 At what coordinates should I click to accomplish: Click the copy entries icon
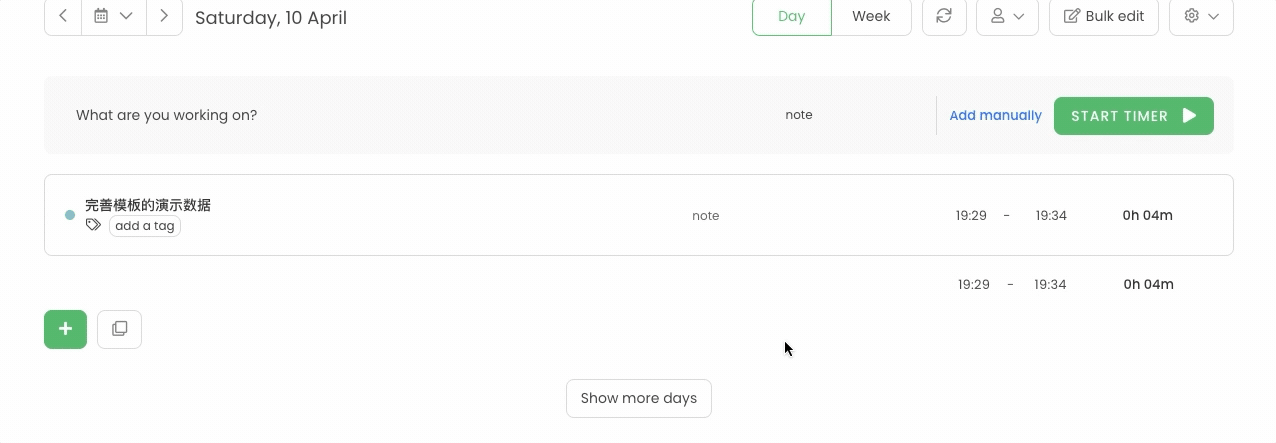pos(119,329)
